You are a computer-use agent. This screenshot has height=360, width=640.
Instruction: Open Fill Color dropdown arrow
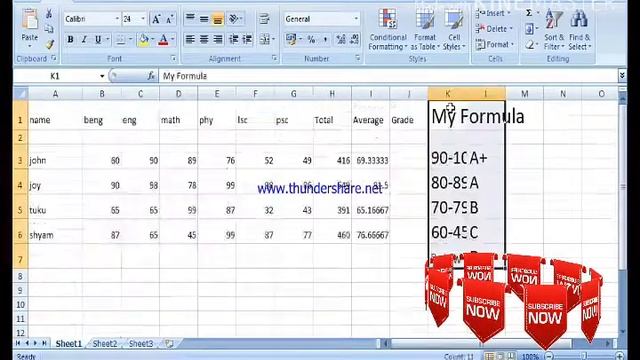pos(153,40)
